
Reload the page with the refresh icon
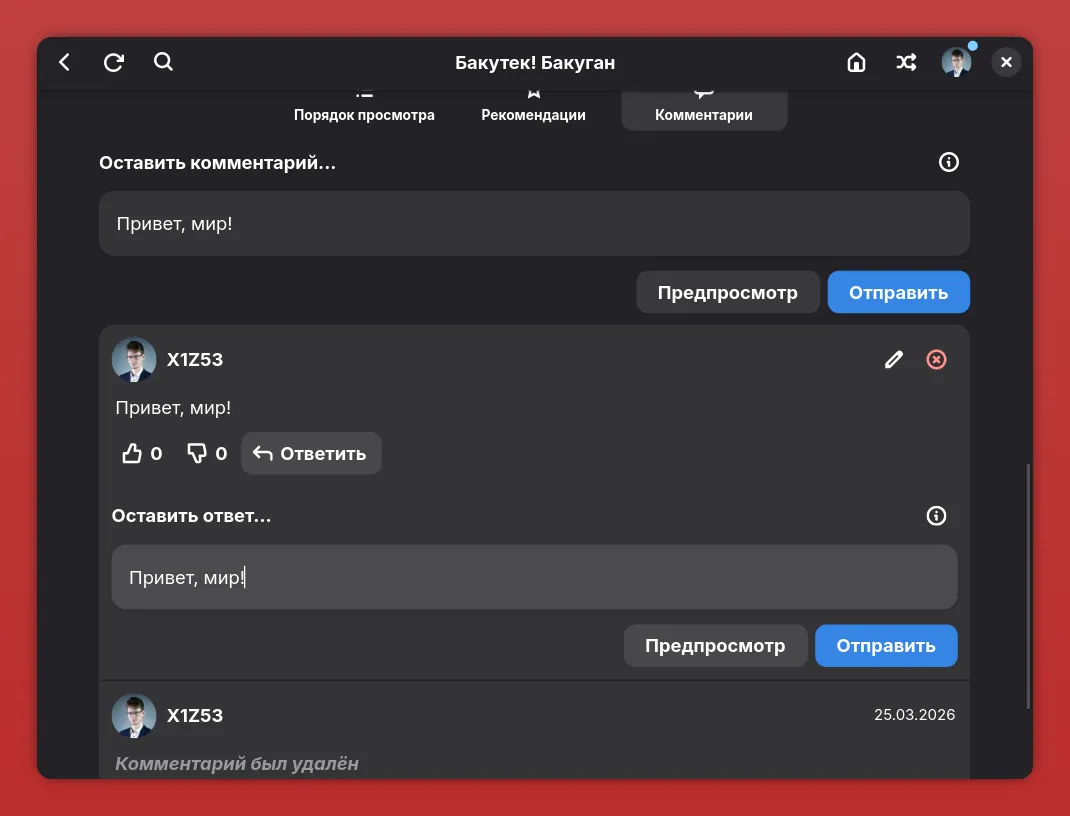[114, 62]
